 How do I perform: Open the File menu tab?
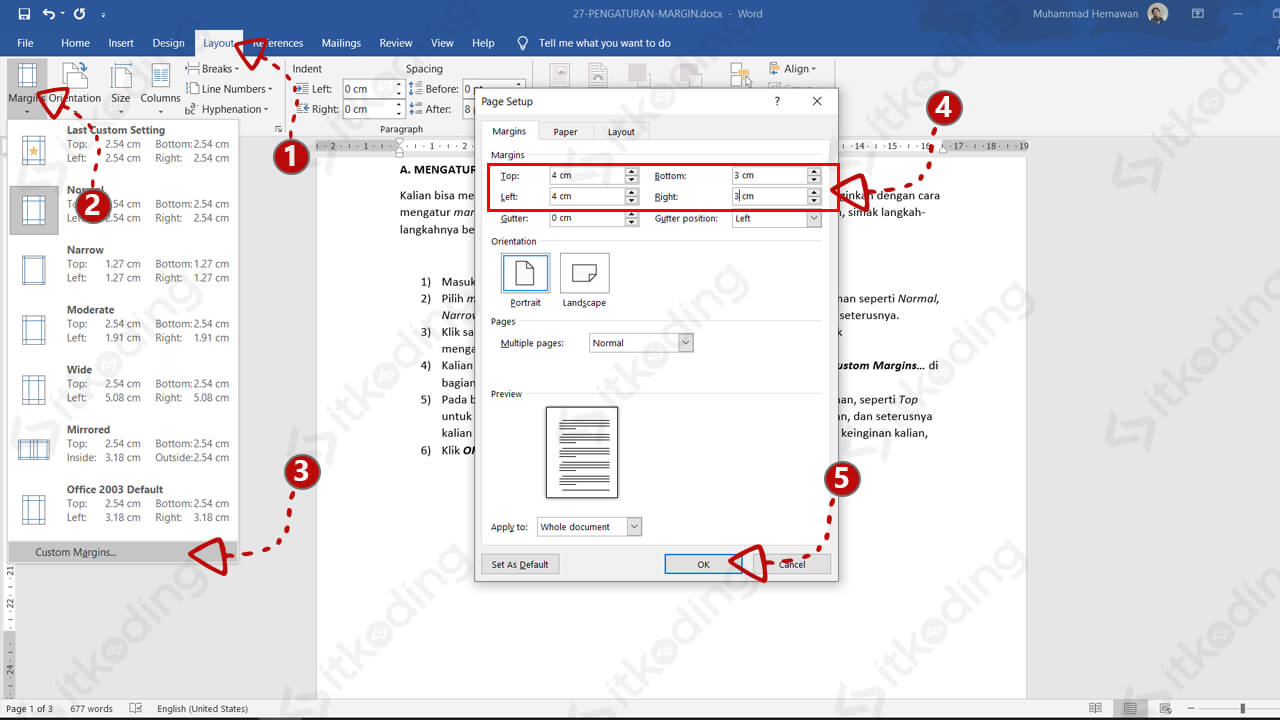click(25, 43)
